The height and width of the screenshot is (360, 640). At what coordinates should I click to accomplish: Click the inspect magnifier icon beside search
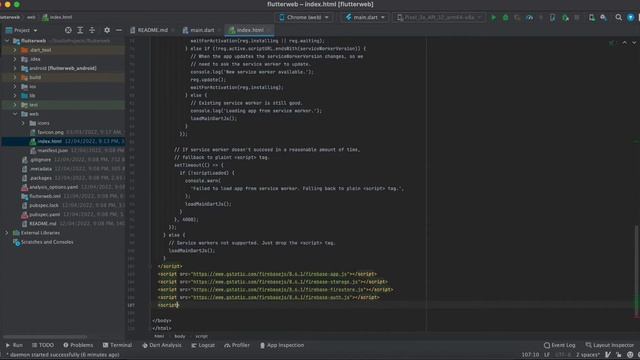pos(603,18)
